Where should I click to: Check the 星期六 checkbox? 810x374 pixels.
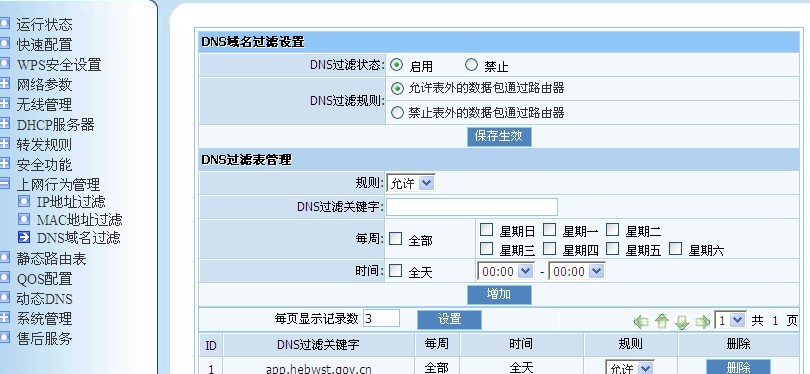[x=676, y=249]
